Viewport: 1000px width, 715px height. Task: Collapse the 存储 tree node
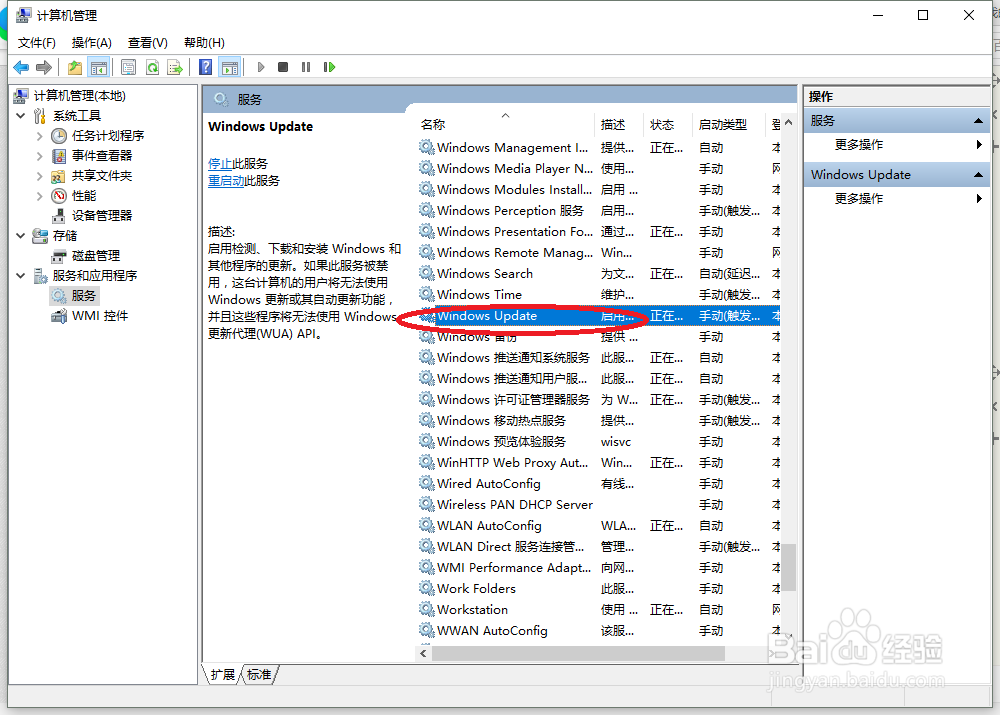coord(20,235)
